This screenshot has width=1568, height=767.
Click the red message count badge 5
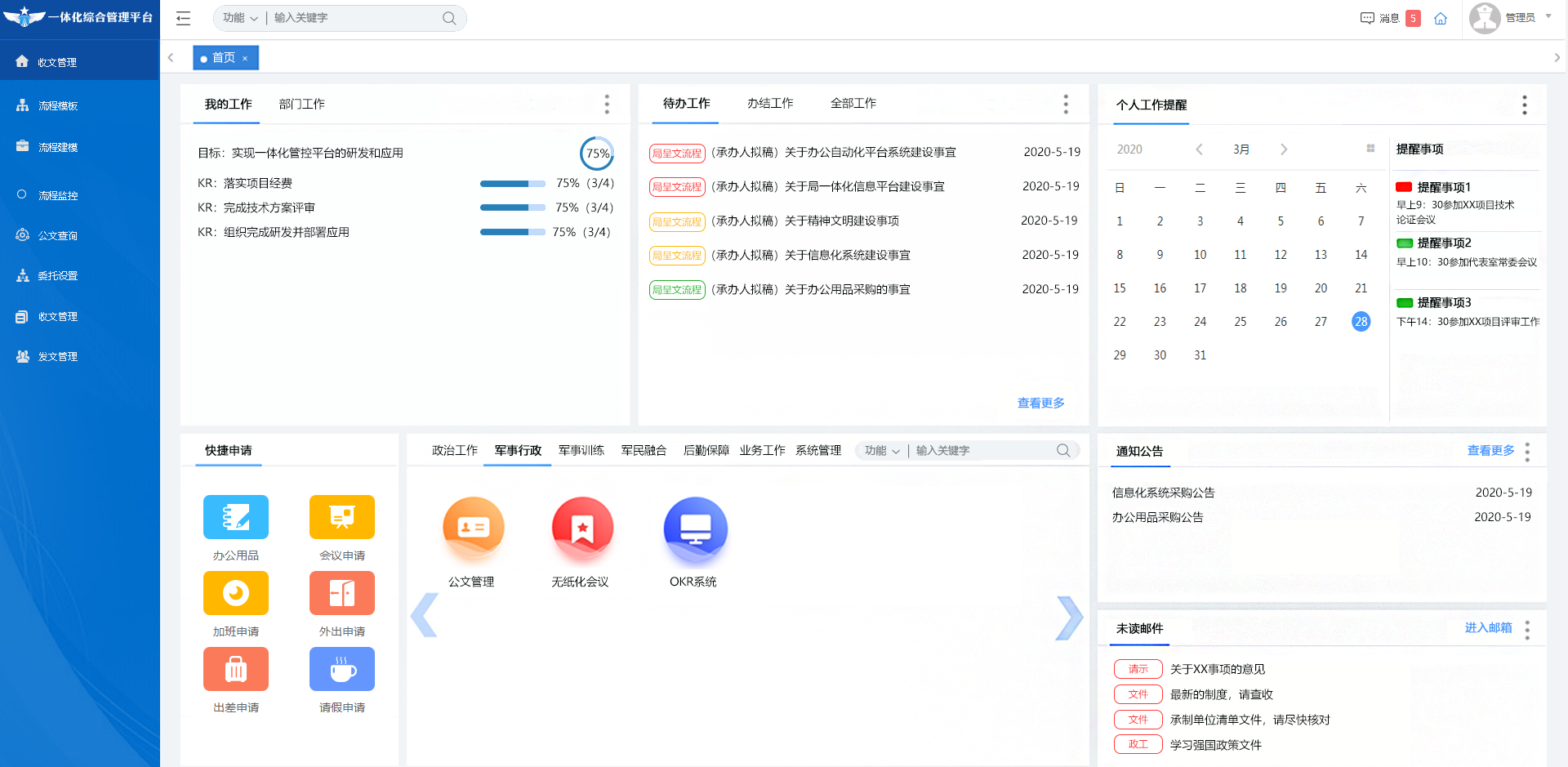click(x=1414, y=18)
